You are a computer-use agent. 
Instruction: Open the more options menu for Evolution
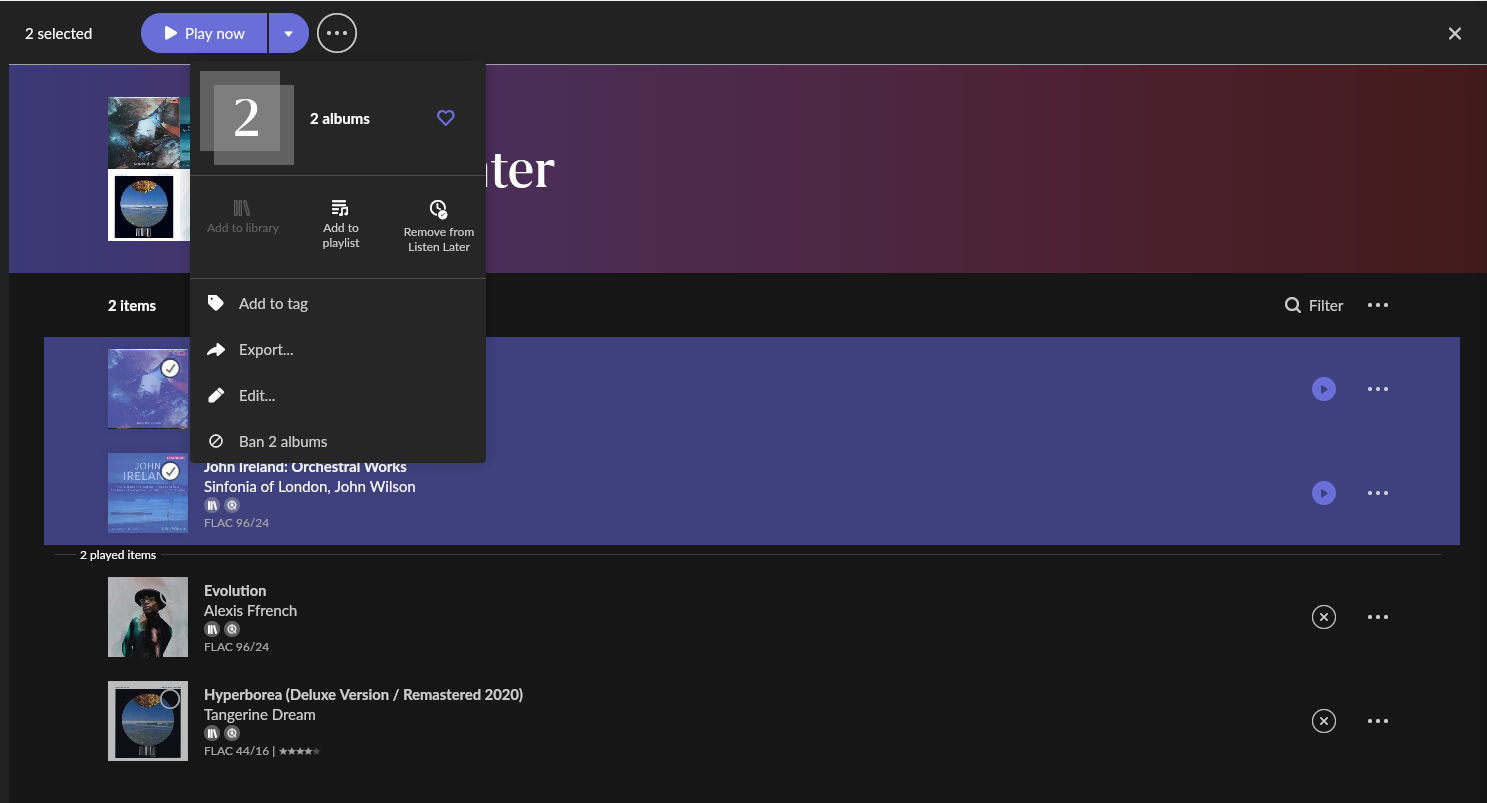[x=1377, y=617]
